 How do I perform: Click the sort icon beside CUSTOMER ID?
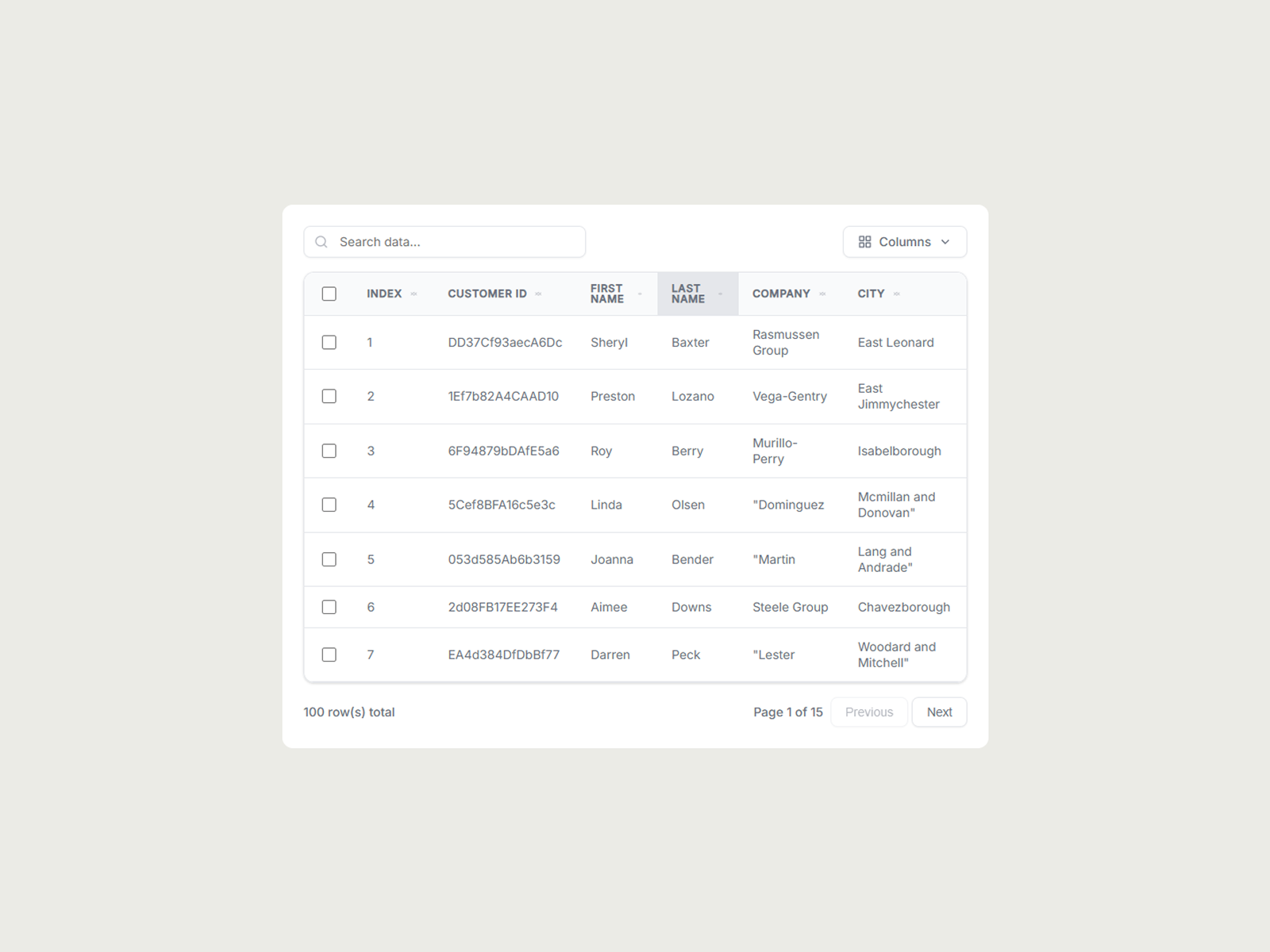click(x=538, y=294)
